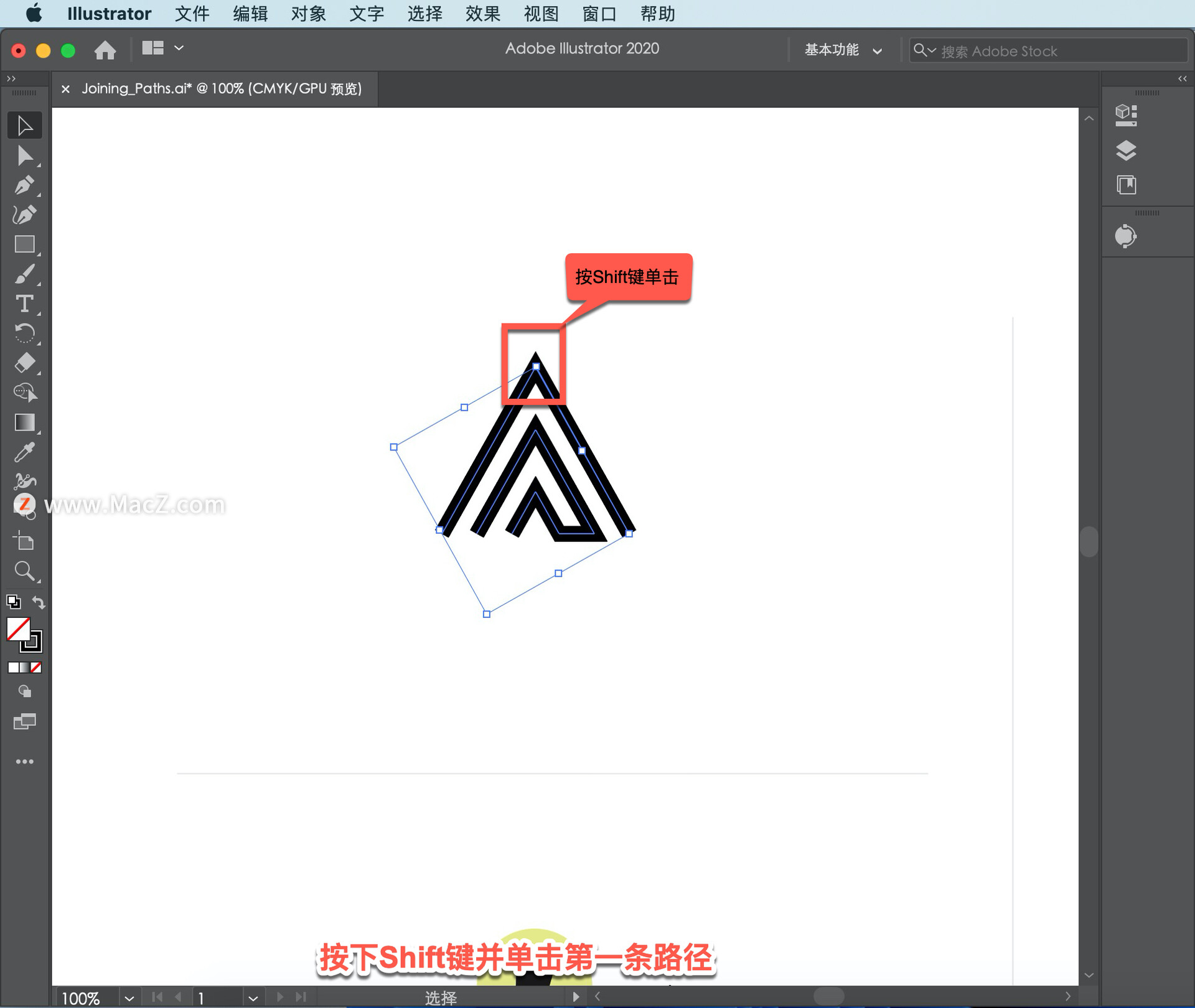
Task: Open the zoom level dropdown
Action: tap(129, 998)
